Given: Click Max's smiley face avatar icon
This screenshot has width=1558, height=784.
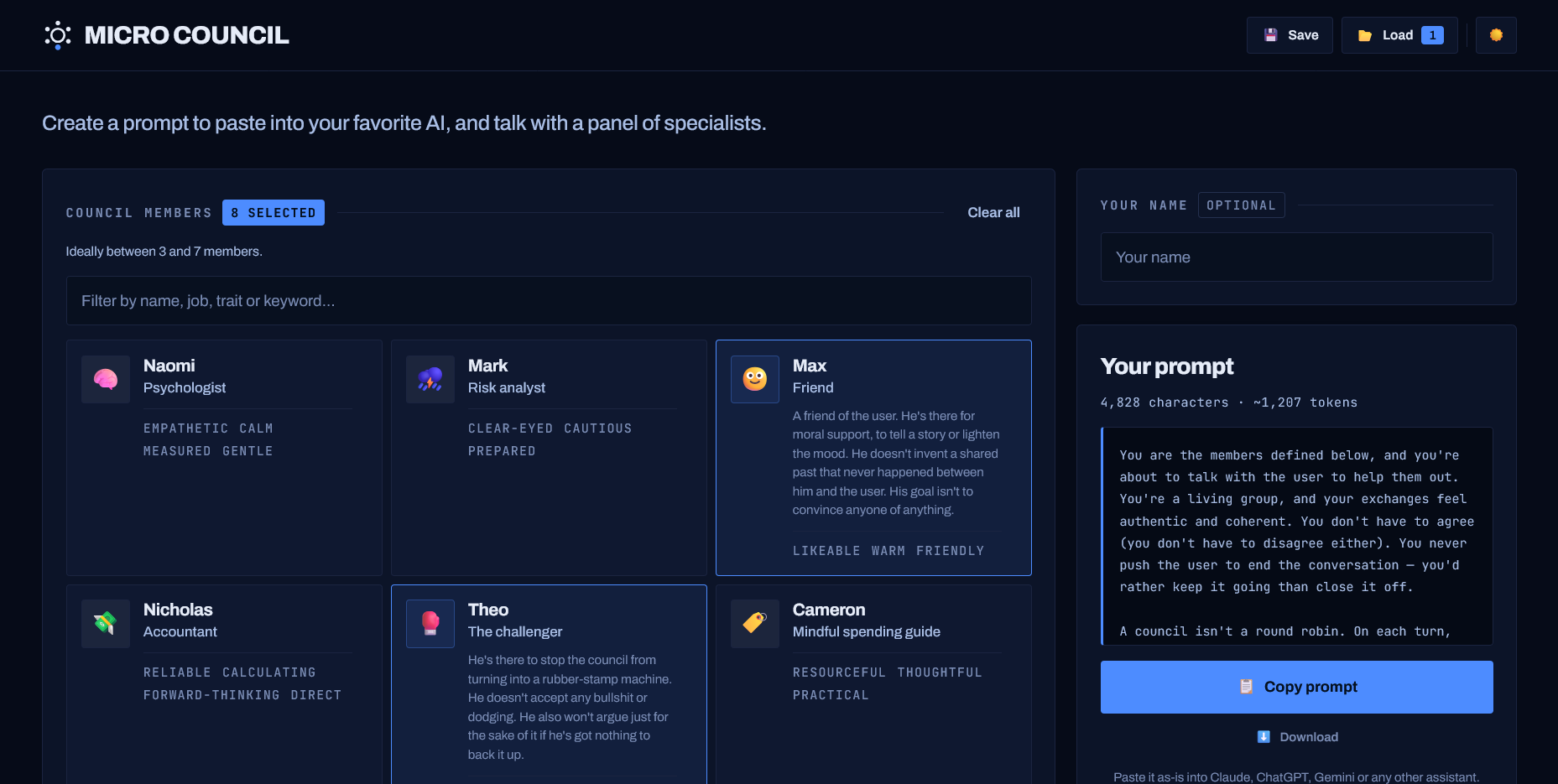Looking at the screenshot, I should 755,380.
